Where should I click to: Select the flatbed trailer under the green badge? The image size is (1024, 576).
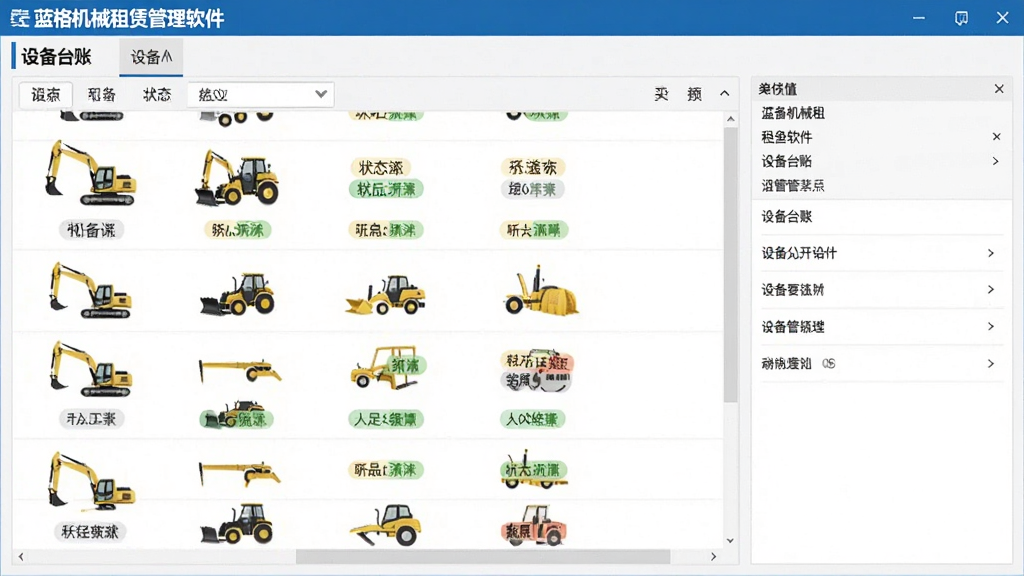534,470
